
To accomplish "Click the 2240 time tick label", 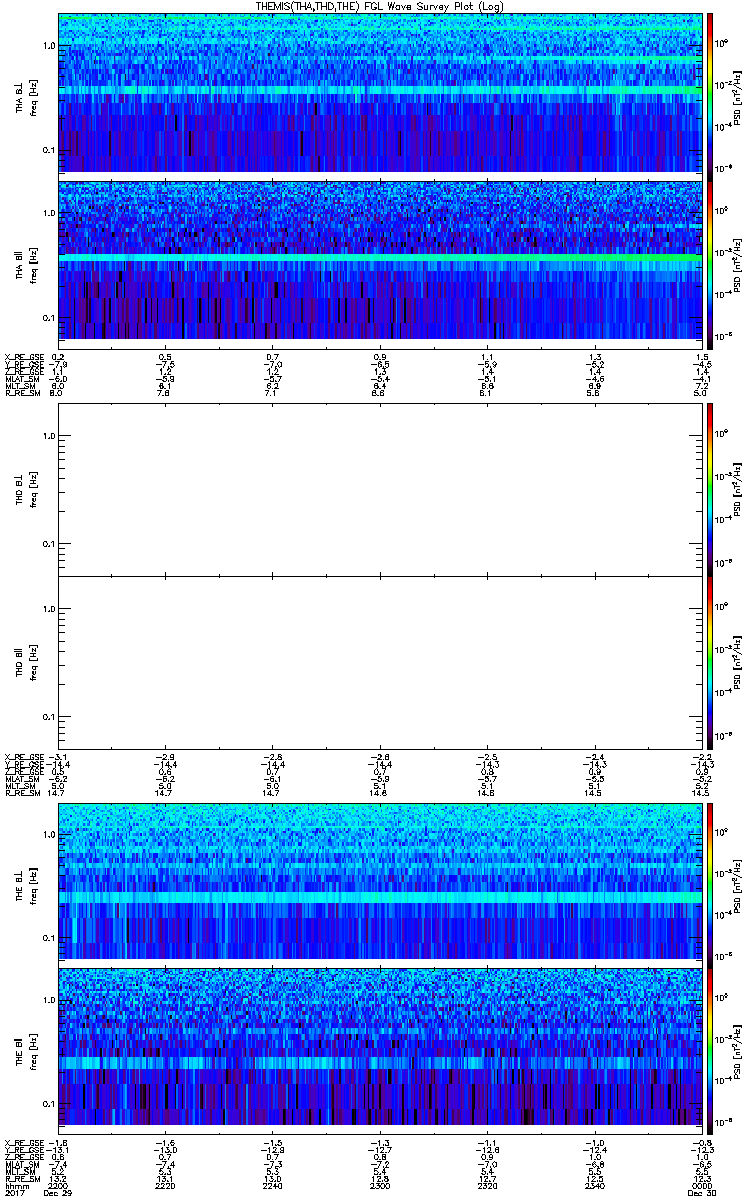I will pos(272,1187).
